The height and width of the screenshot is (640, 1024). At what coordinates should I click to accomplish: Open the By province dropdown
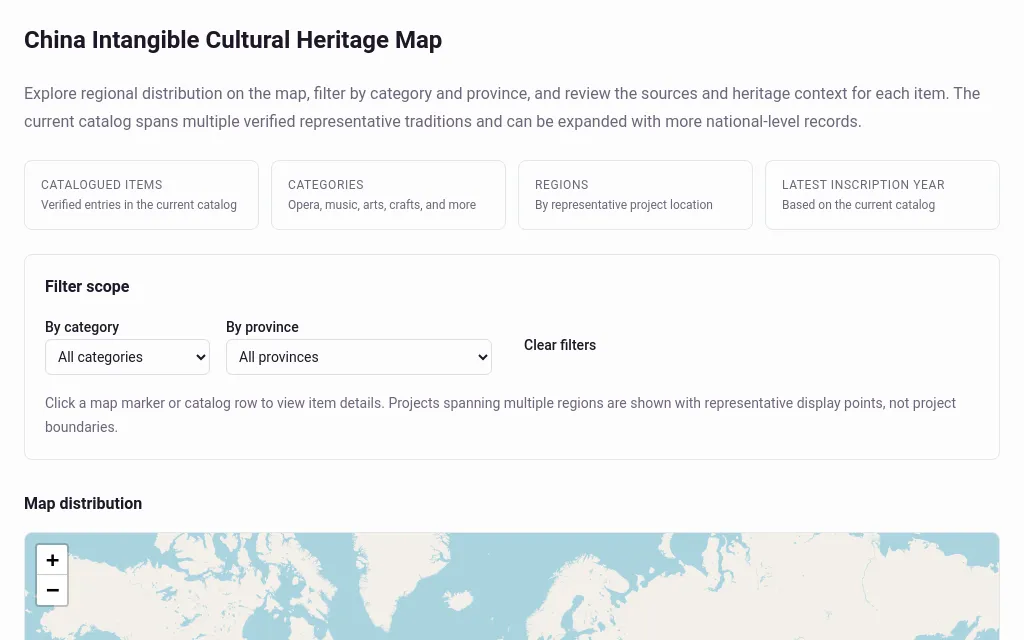359,357
